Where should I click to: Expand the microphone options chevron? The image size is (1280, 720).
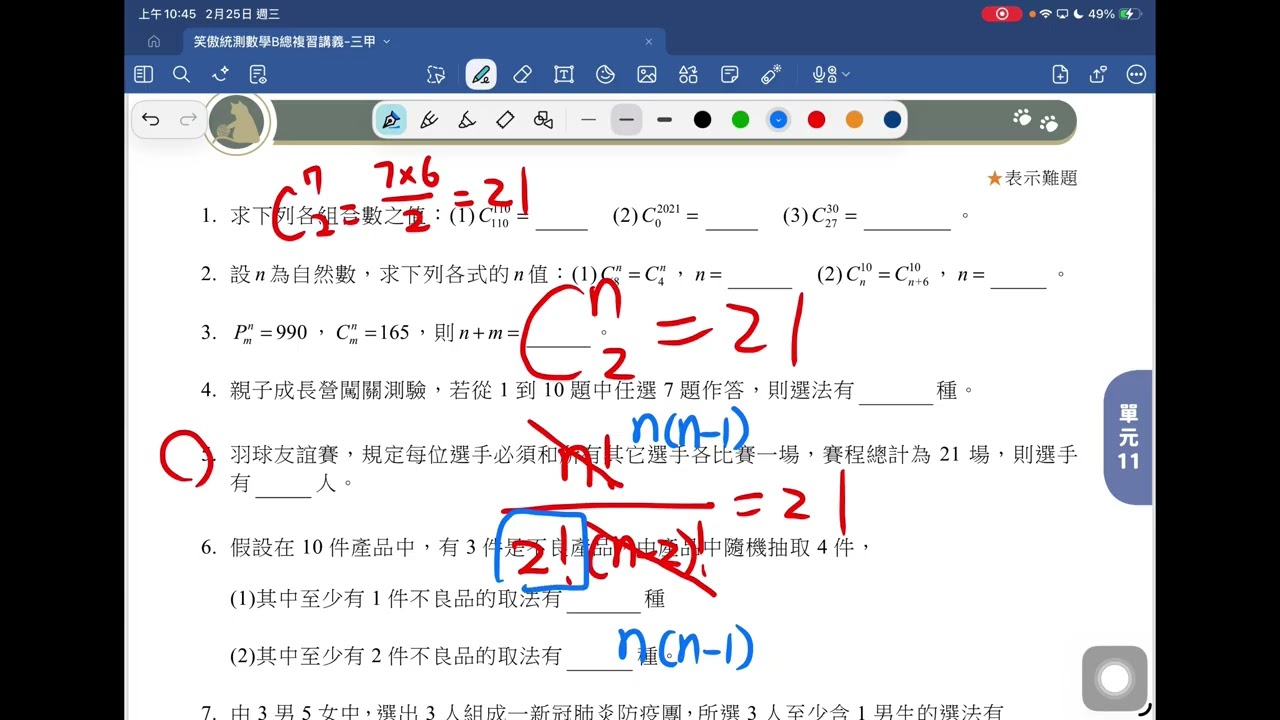[x=846, y=74]
